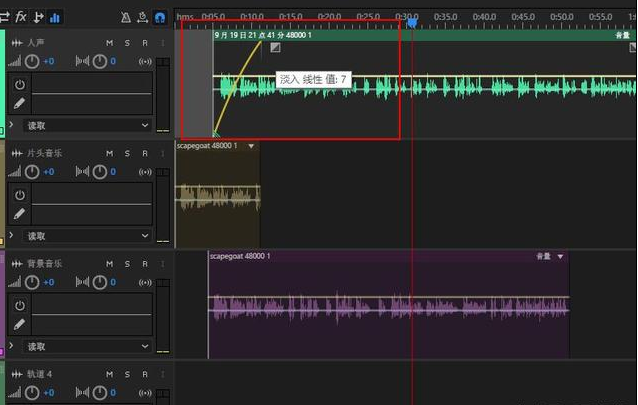Click the monitor input icon on 人声 track
The image size is (638, 405).
[x=146, y=61]
